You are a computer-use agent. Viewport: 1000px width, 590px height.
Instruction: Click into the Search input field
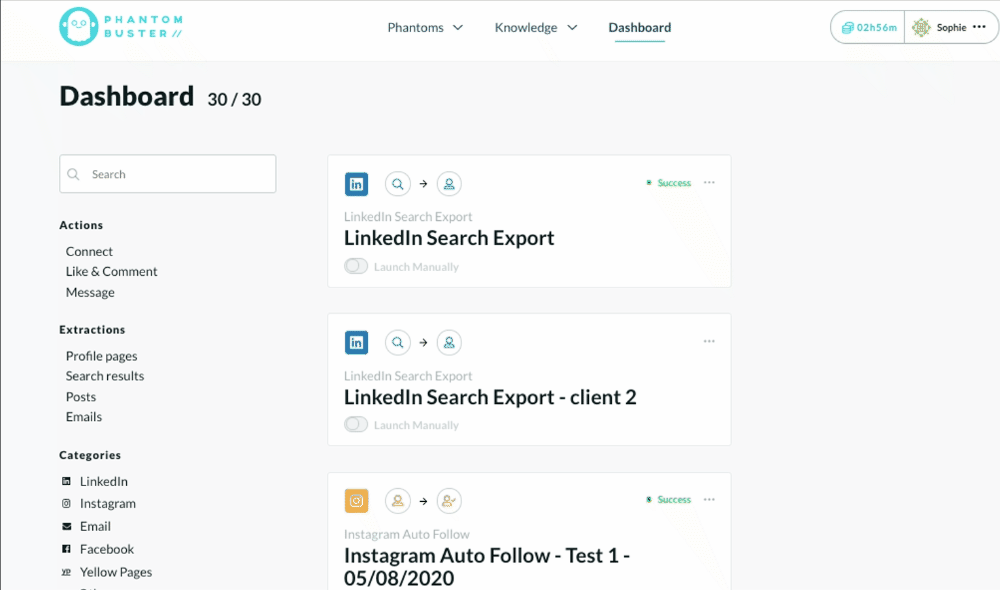[168, 173]
